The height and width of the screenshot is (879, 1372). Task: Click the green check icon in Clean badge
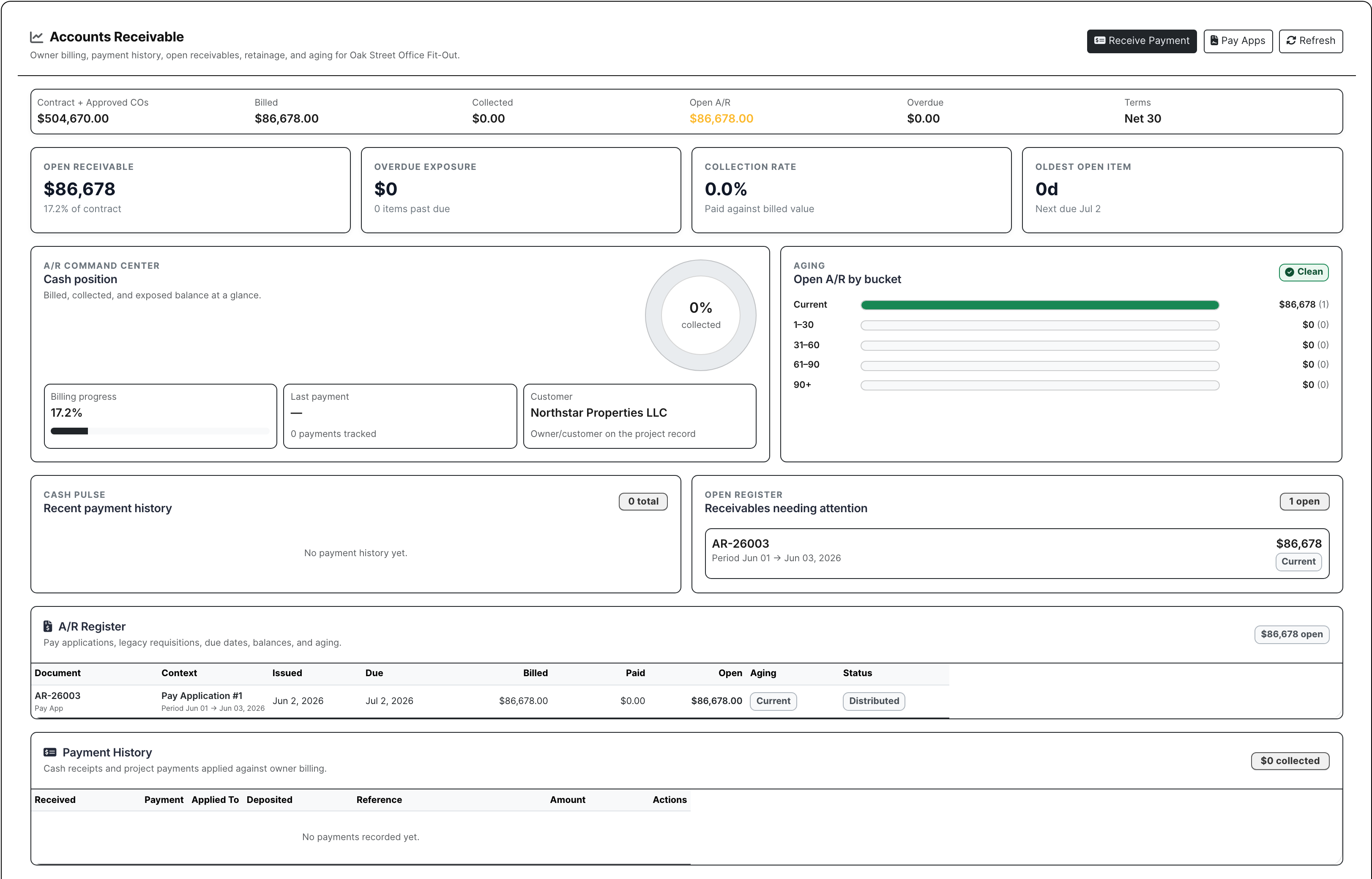1289,272
